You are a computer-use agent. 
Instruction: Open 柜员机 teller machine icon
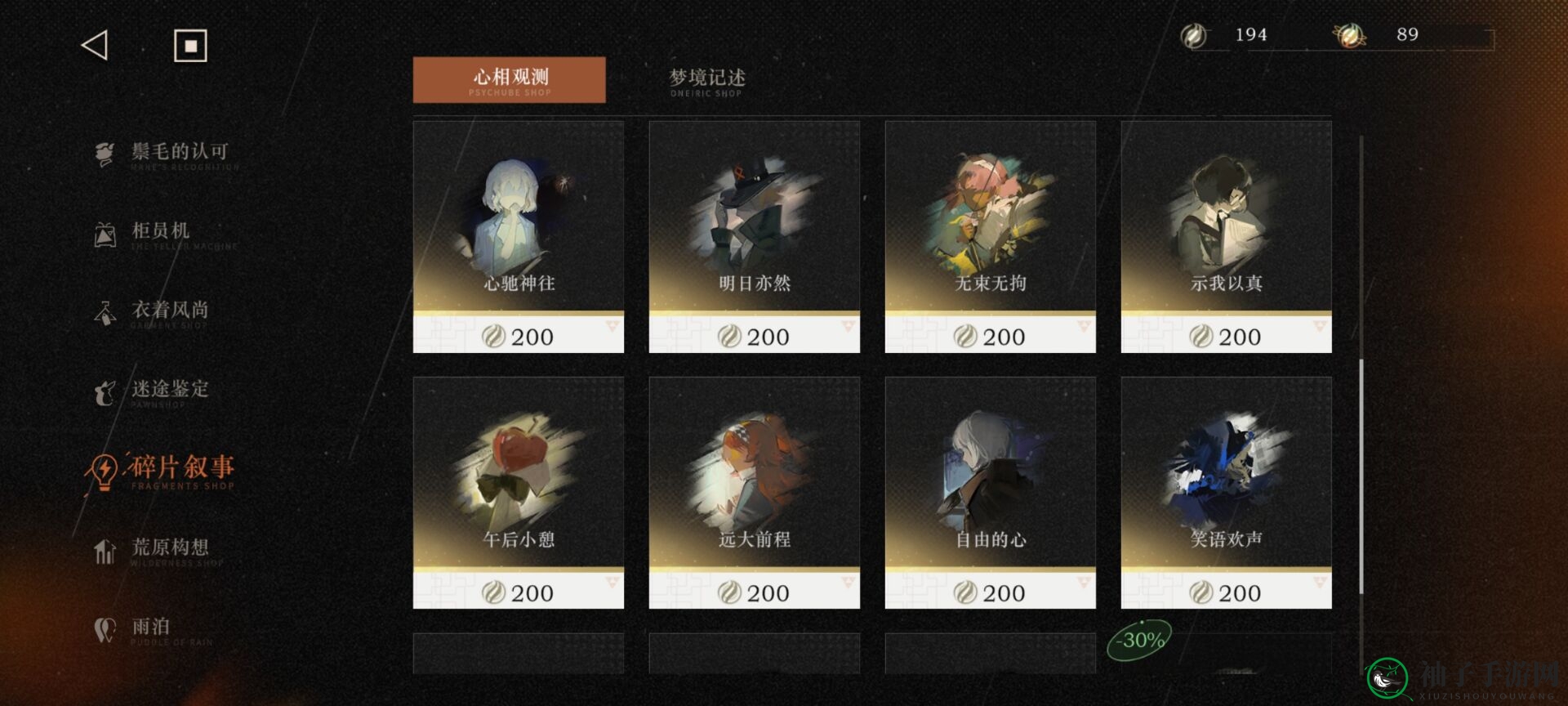pyautogui.click(x=105, y=234)
